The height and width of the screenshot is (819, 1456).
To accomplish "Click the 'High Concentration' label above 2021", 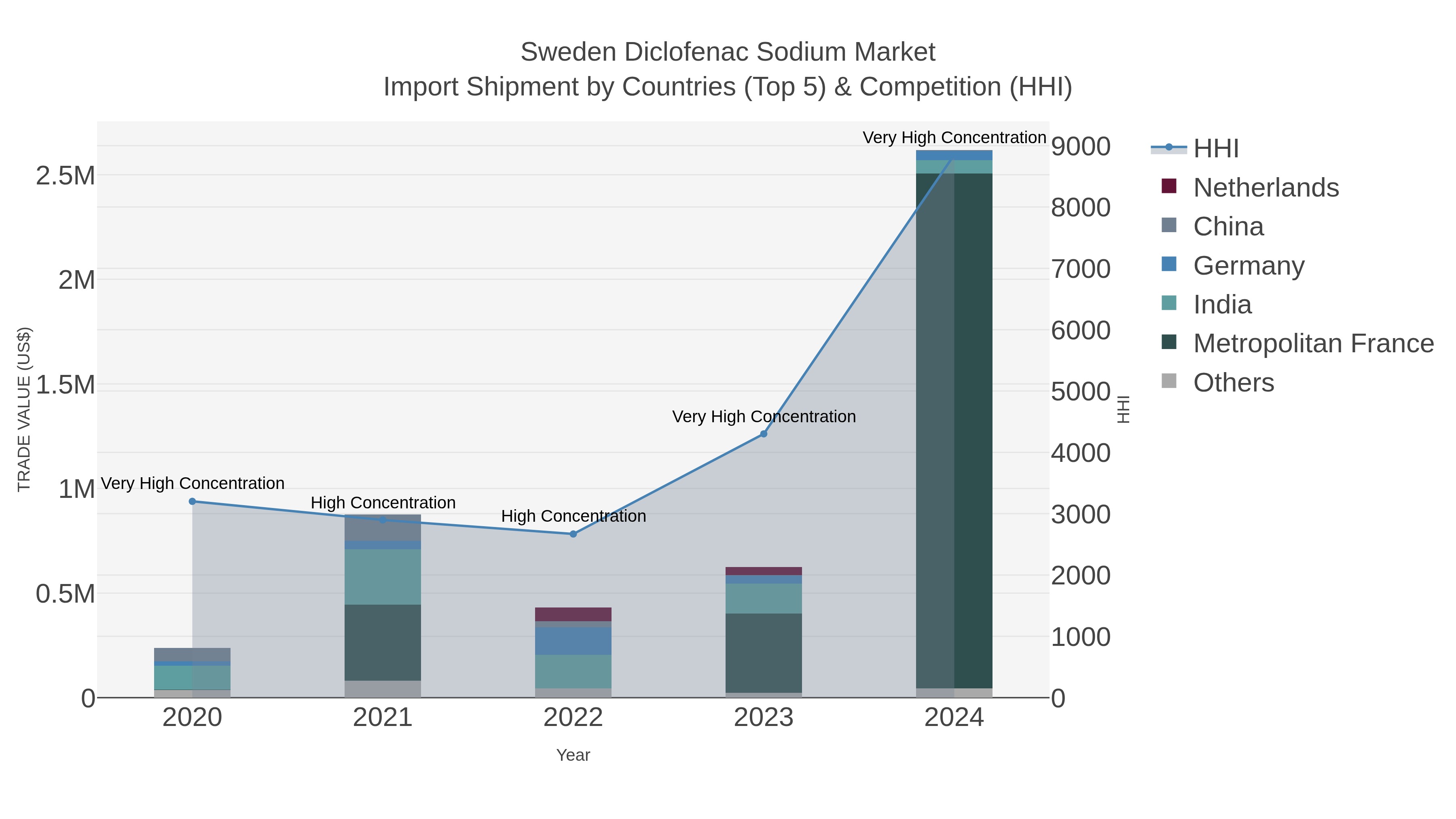I will coord(383,503).
